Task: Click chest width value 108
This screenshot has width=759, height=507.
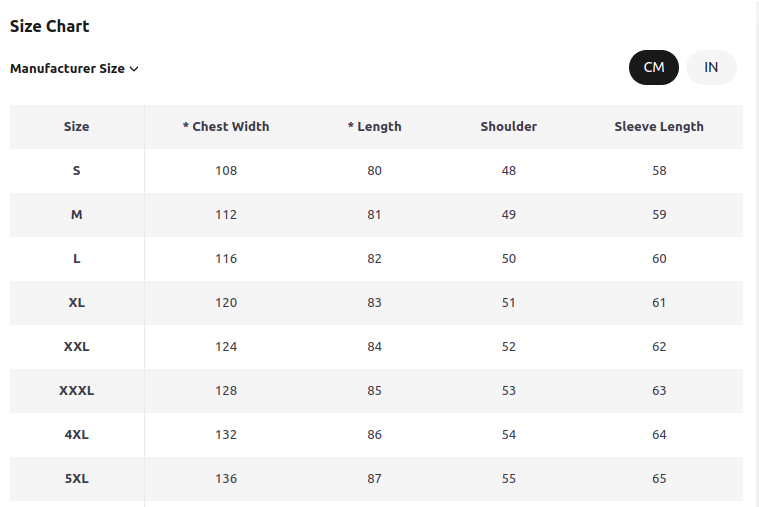Action: pyautogui.click(x=226, y=171)
